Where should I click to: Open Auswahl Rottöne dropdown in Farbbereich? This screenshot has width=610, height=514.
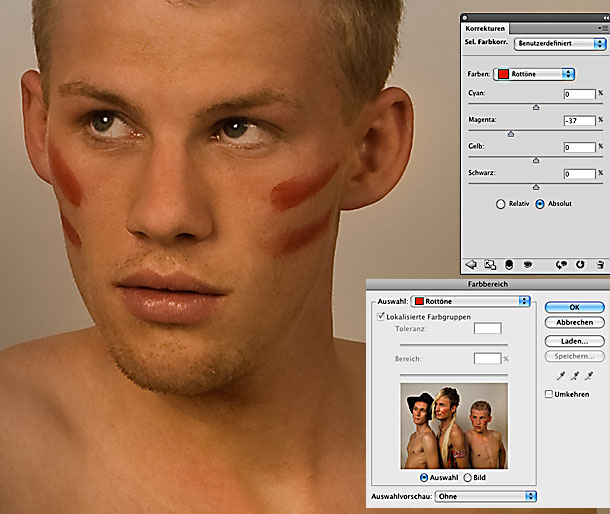click(x=471, y=301)
